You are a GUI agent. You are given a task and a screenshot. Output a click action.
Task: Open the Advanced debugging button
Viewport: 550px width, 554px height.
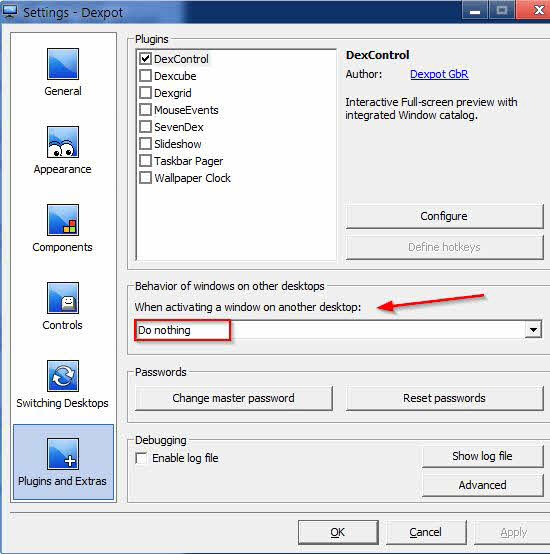click(x=482, y=485)
